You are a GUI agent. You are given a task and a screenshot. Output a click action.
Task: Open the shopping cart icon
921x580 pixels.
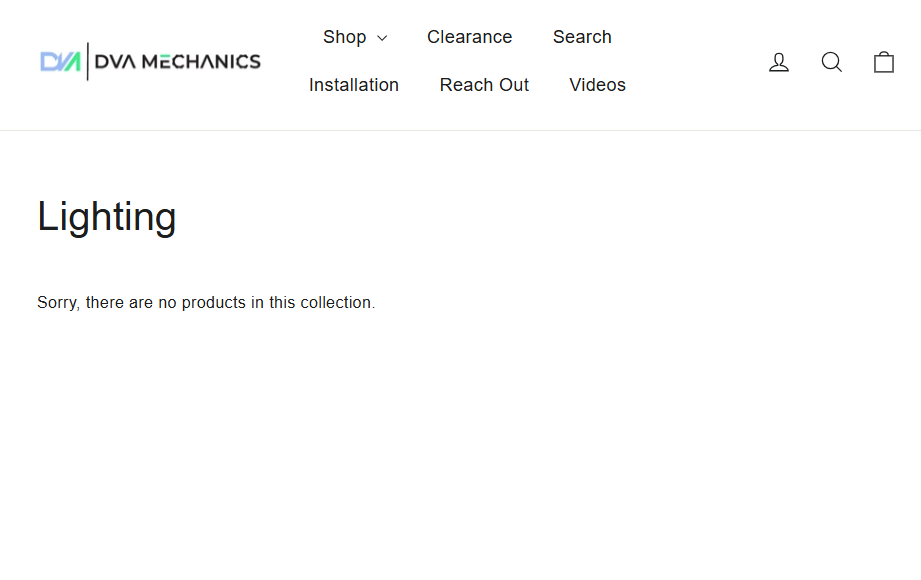point(884,62)
